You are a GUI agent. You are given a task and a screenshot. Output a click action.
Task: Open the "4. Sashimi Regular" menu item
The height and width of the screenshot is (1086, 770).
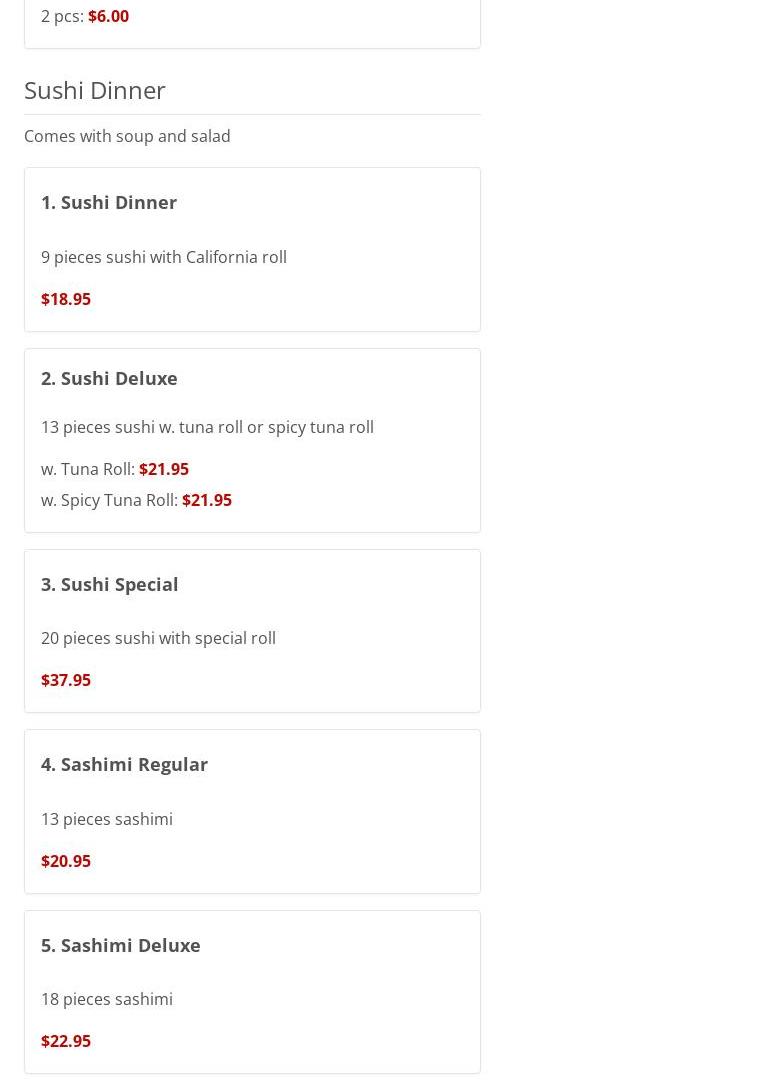coord(124,764)
